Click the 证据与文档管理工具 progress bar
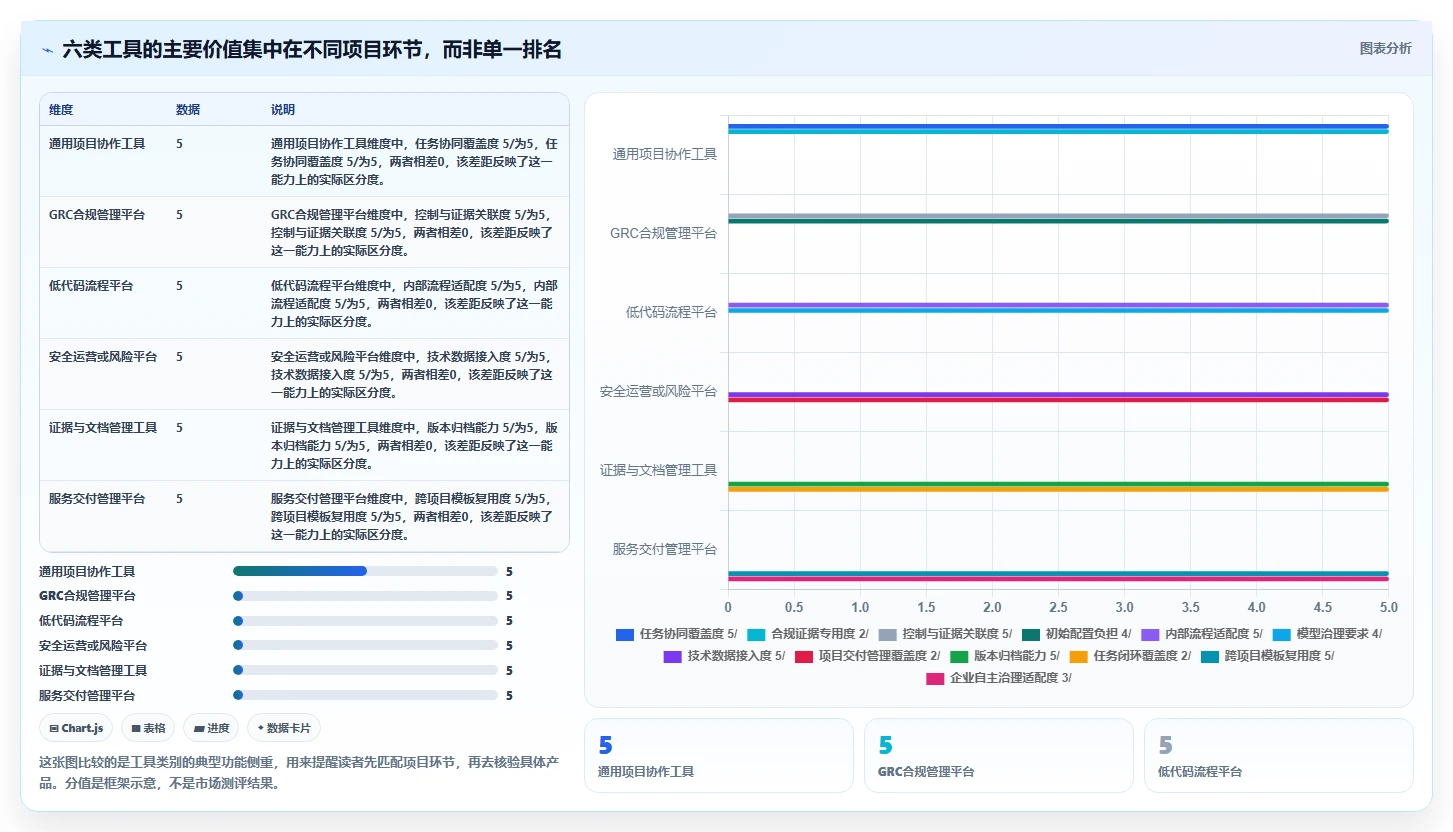 (365, 670)
